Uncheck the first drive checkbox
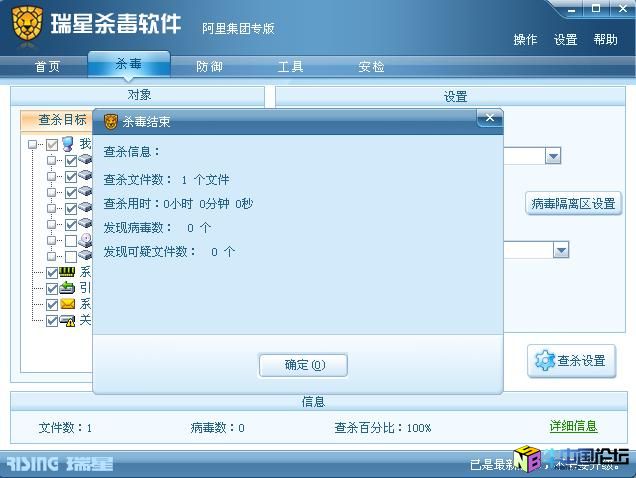Viewport: 636px width, 478px height. (x=71, y=161)
